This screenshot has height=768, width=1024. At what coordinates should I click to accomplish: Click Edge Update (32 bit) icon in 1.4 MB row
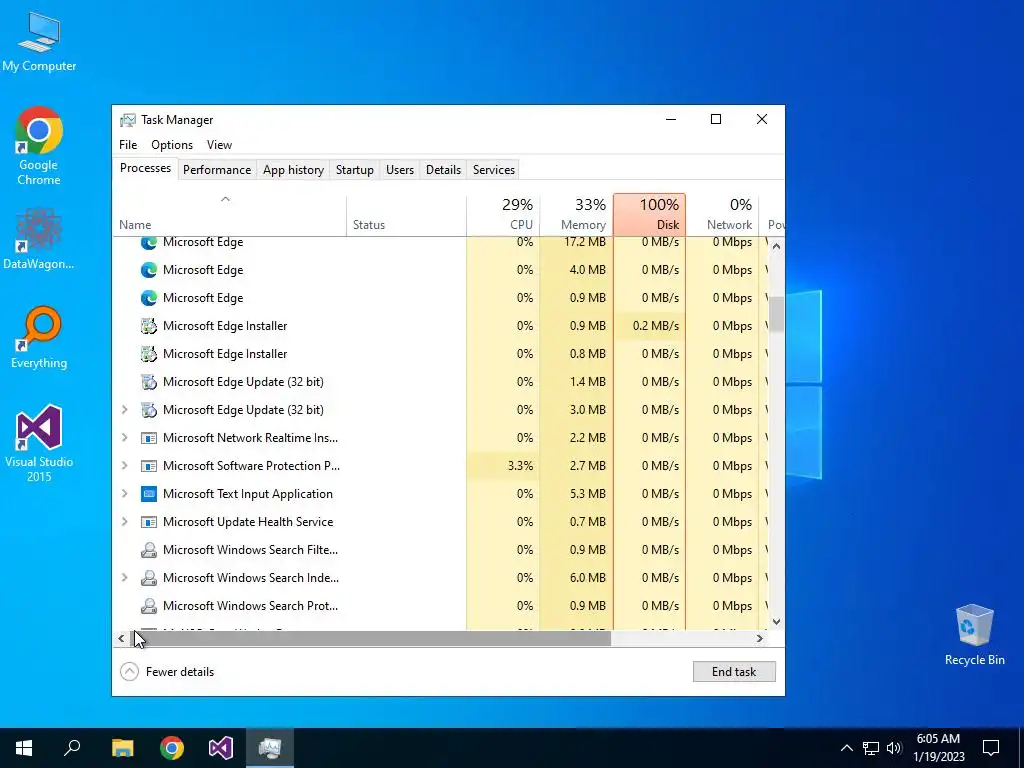pos(149,382)
